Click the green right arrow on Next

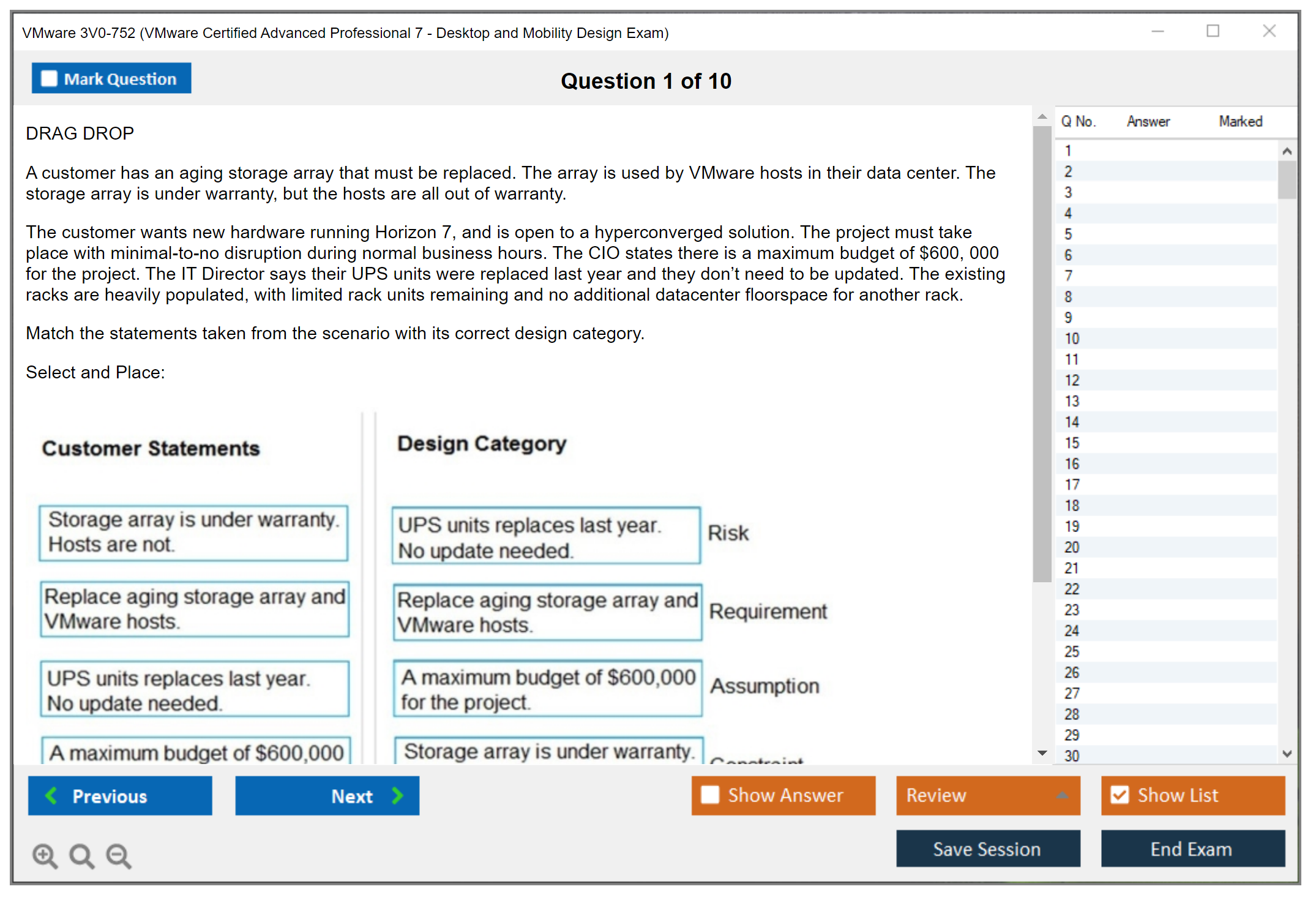pyautogui.click(x=398, y=795)
